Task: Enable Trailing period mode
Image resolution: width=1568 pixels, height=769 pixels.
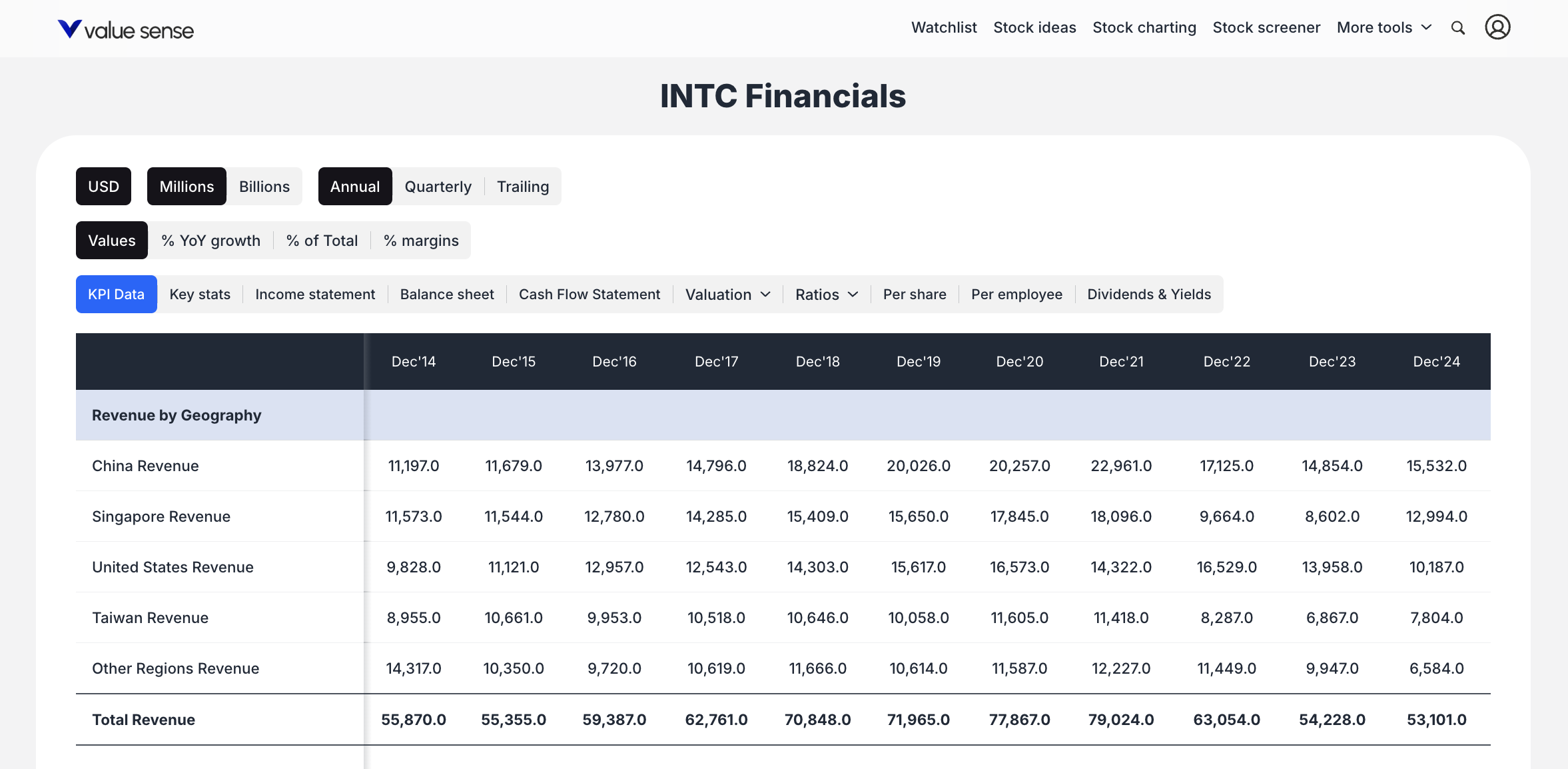Action: pyautogui.click(x=522, y=187)
